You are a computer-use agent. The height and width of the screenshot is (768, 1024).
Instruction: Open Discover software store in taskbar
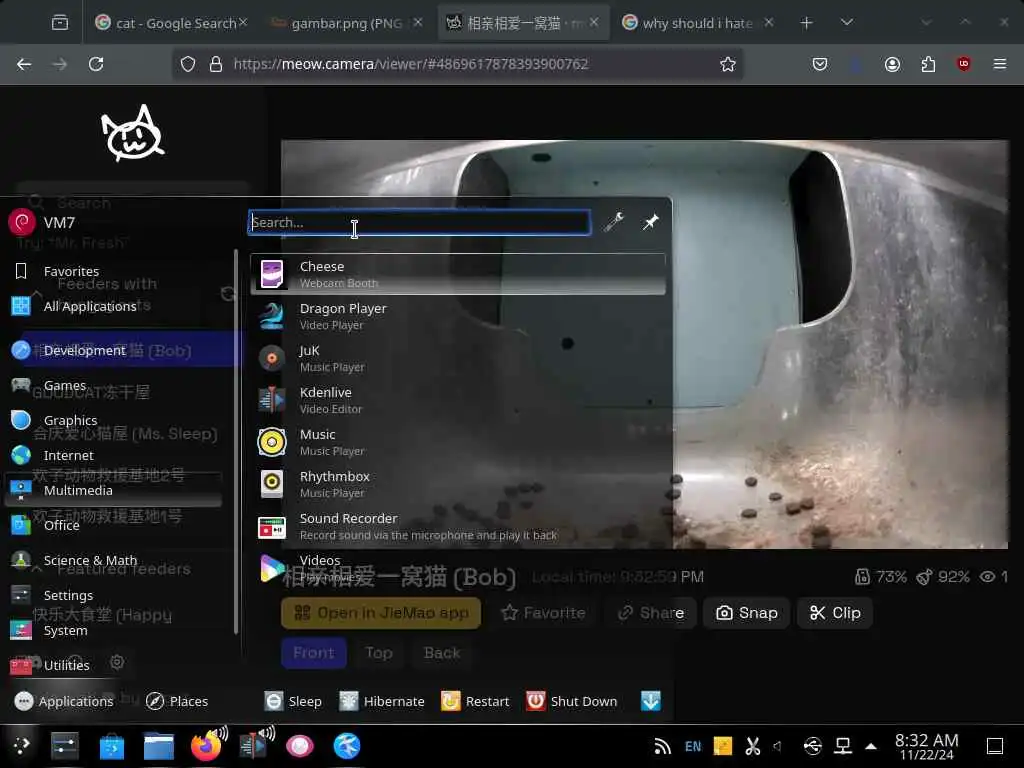point(112,746)
